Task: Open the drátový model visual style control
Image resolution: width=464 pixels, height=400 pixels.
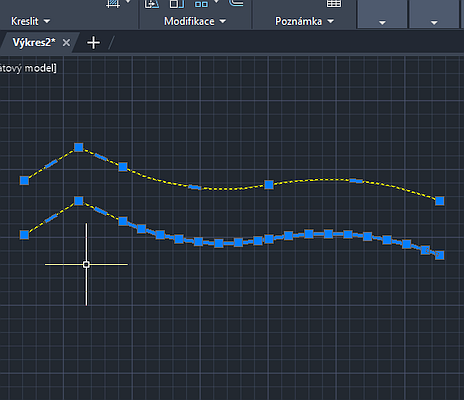Action: tap(28, 68)
